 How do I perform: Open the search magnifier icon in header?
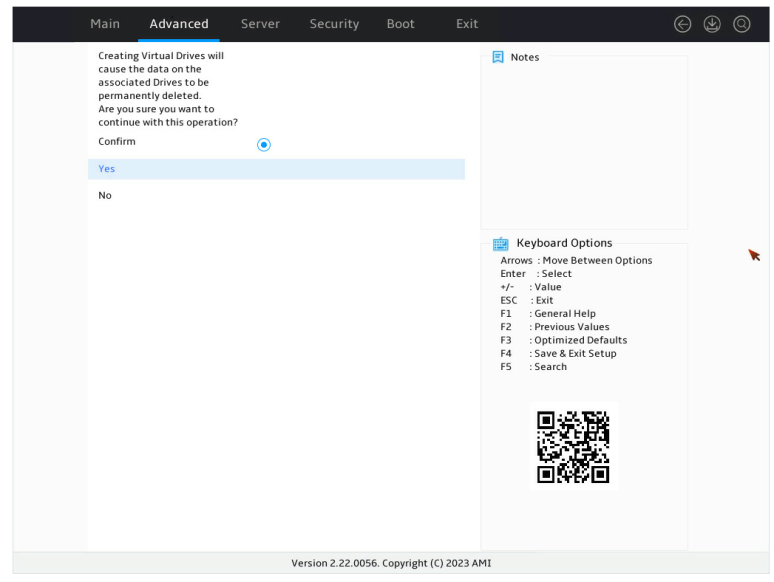tap(741, 24)
